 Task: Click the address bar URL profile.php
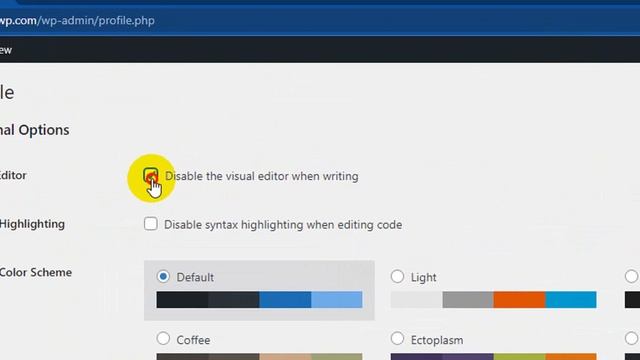pos(77,20)
